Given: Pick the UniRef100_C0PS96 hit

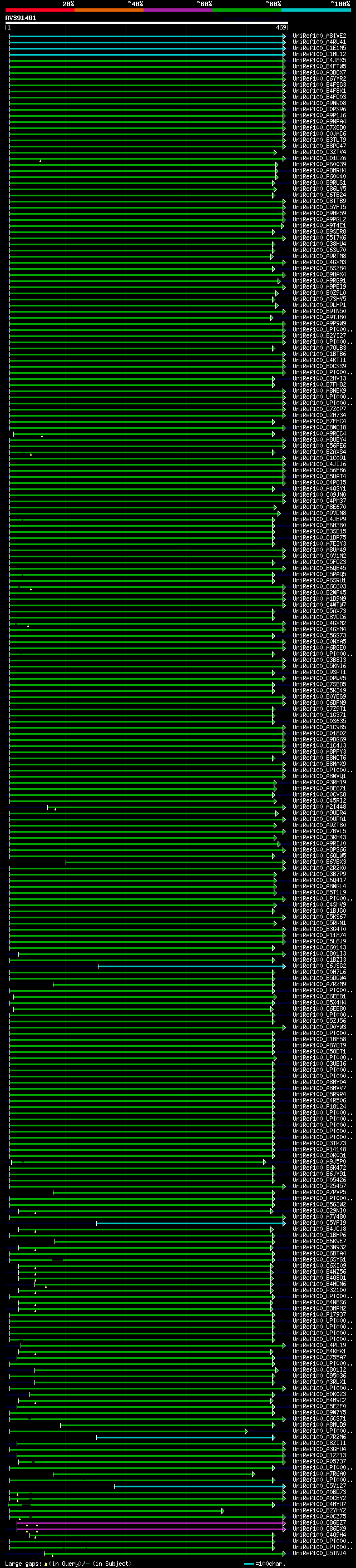Looking at the screenshot, I should [x=319, y=110].
